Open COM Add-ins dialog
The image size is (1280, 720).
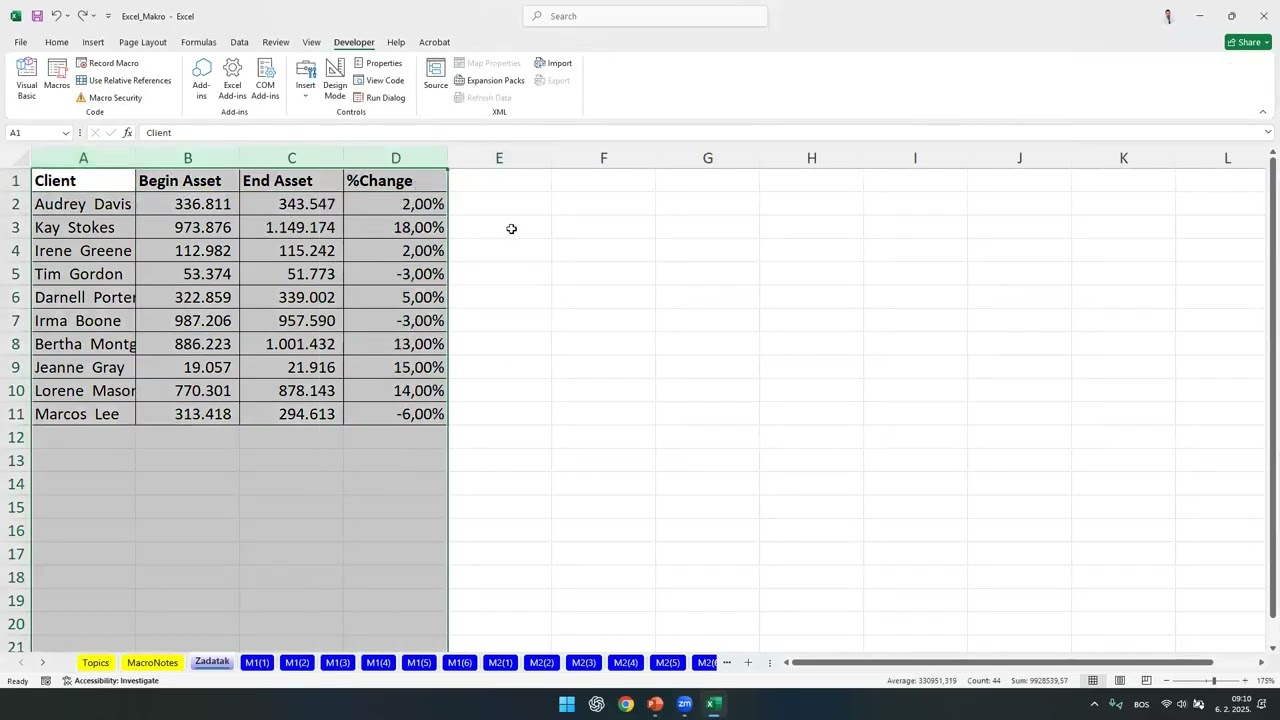click(266, 79)
